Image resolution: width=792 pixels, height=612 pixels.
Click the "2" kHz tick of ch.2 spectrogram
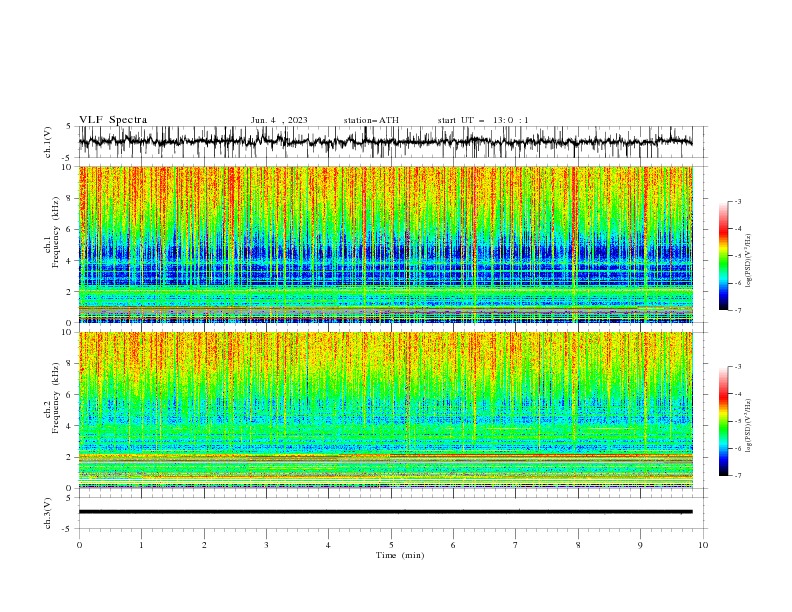point(70,457)
